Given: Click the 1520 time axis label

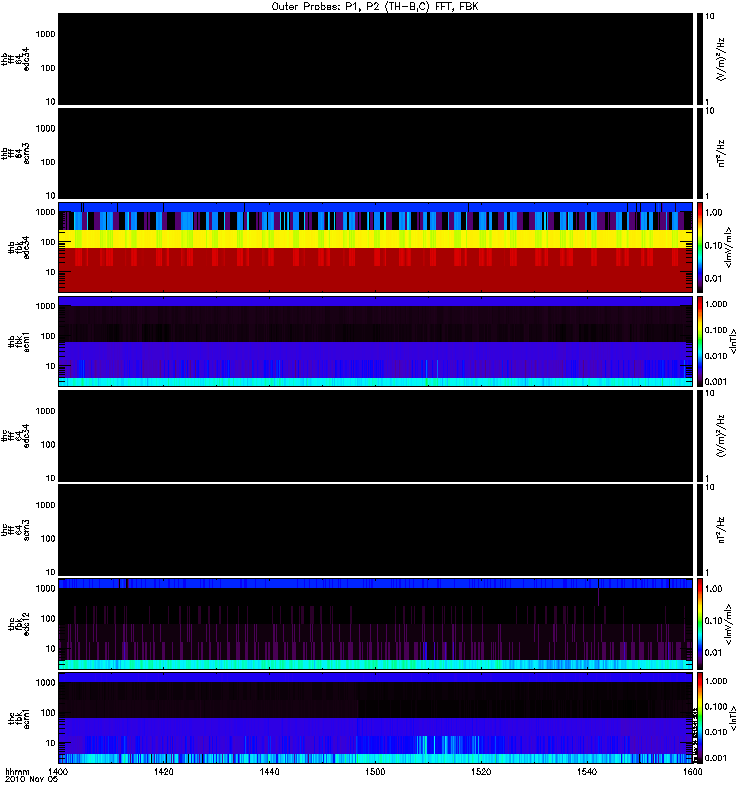Looking at the screenshot, I should click(481, 771).
